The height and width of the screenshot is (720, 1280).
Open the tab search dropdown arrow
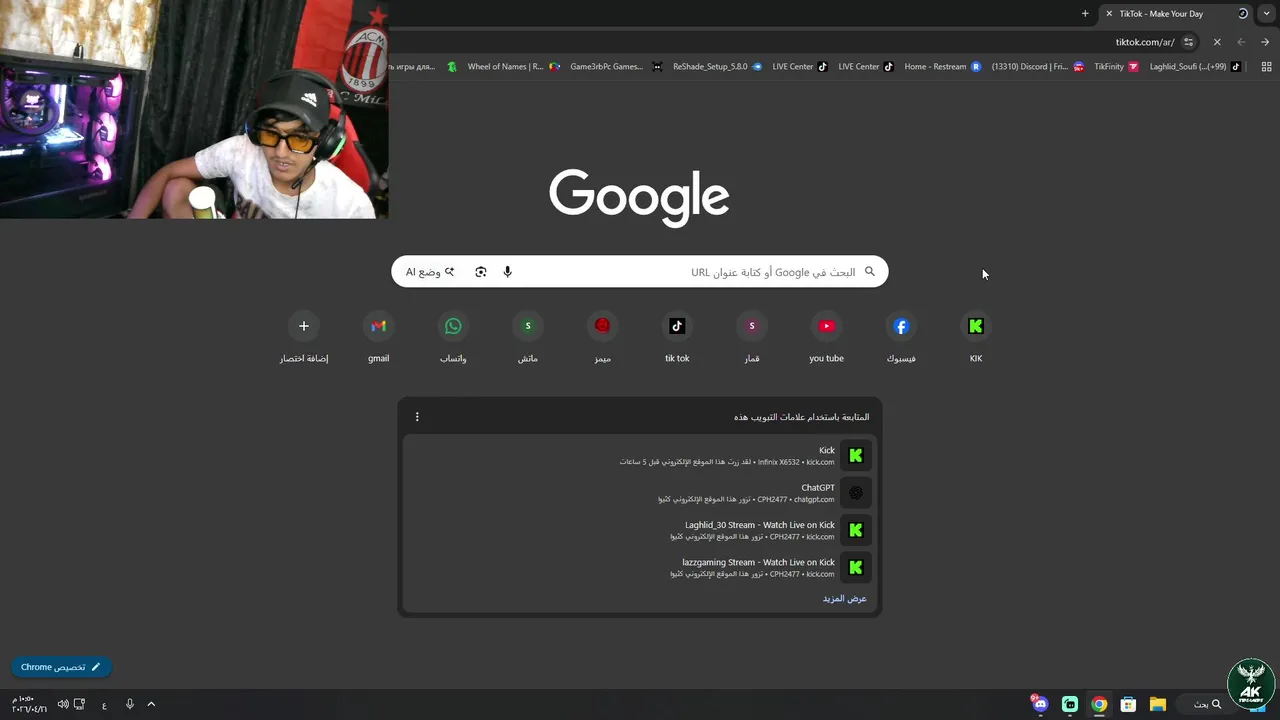[x=1267, y=14]
